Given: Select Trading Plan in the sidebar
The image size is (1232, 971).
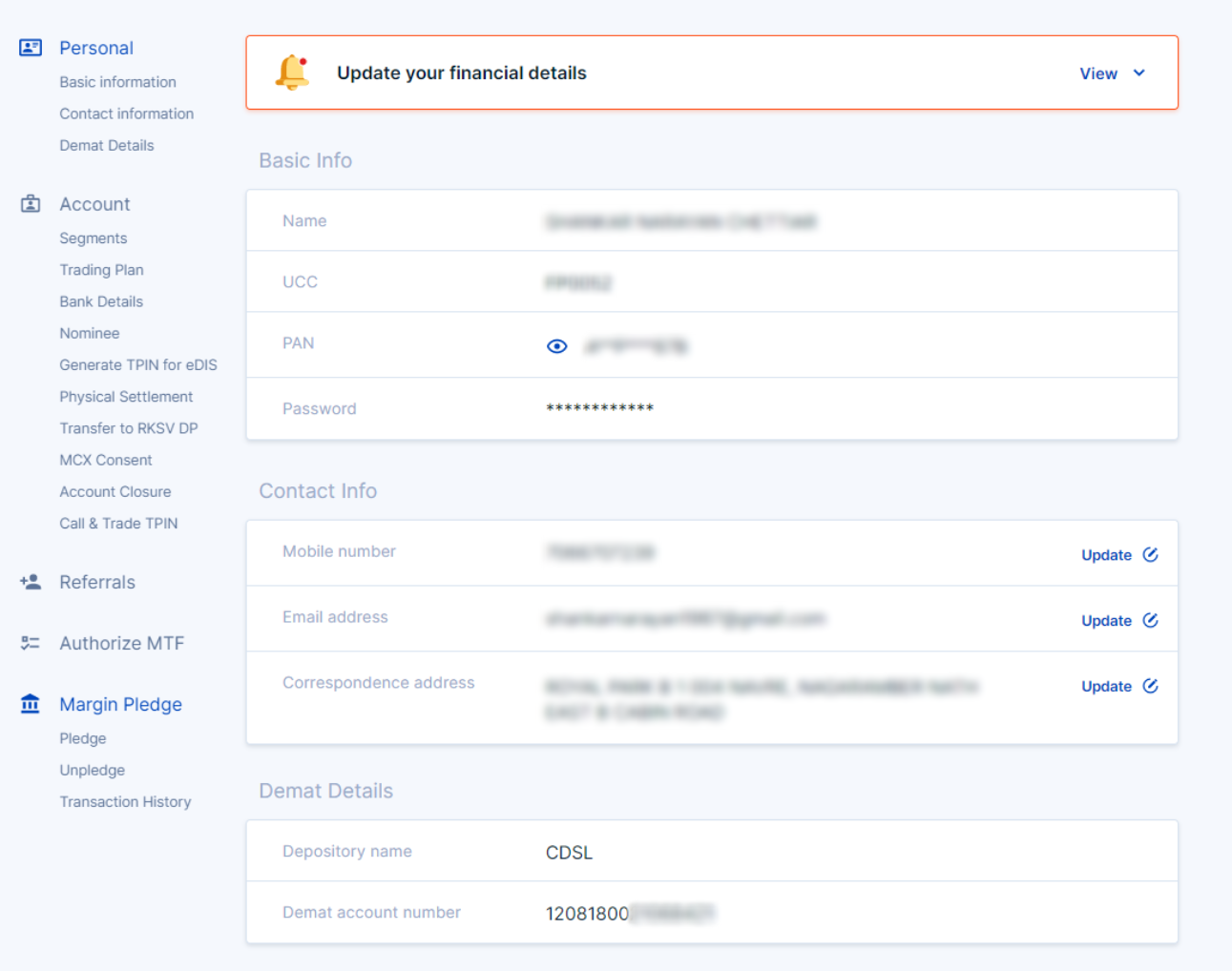Looking at the screenshot, I should pos(102,270).
